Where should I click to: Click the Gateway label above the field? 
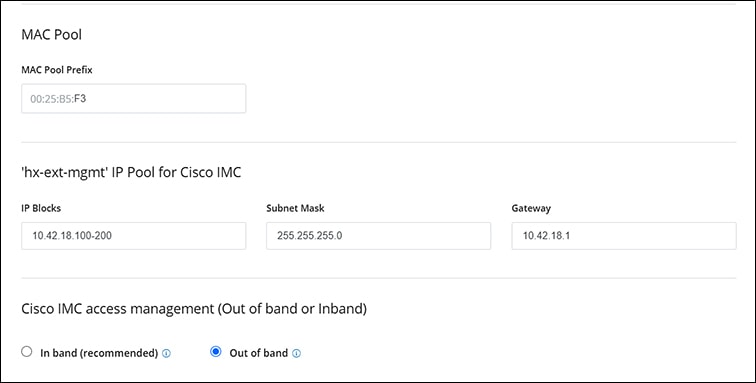click(x=531, y=208)
